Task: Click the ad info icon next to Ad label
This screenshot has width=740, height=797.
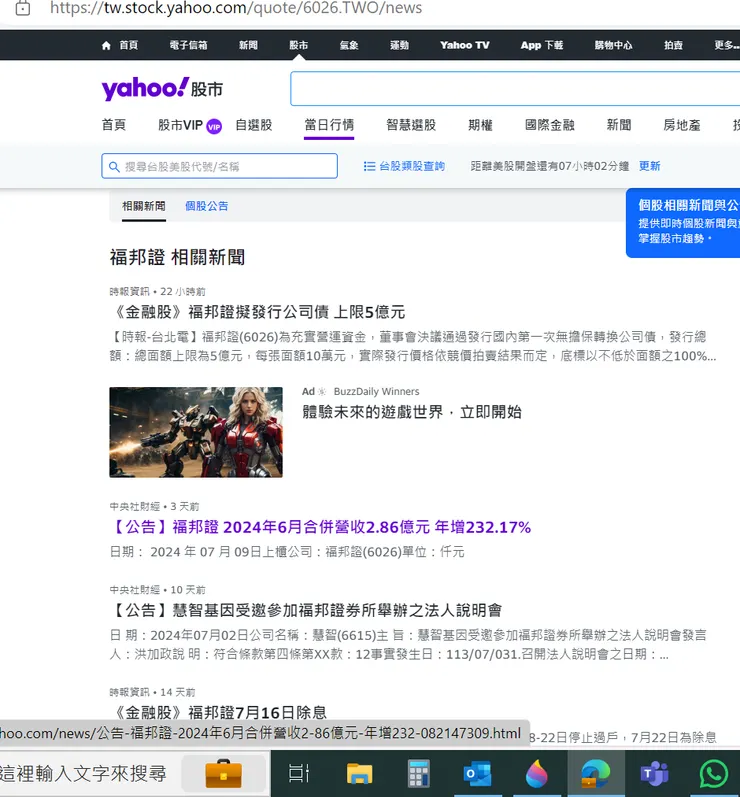Action: (322, 391)
